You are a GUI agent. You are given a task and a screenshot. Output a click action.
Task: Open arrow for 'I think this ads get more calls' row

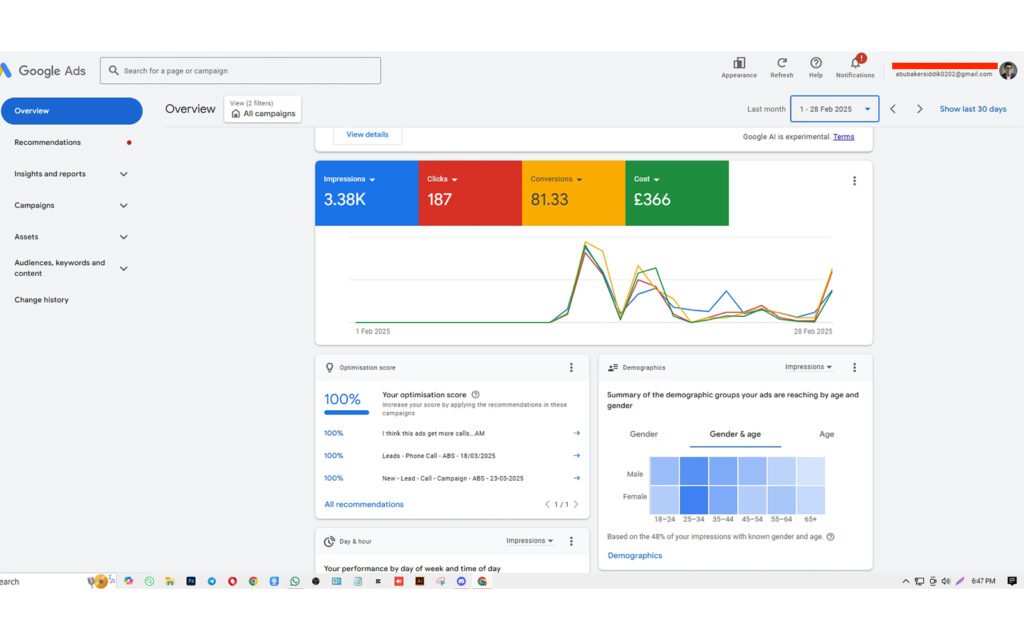point(577,433)
